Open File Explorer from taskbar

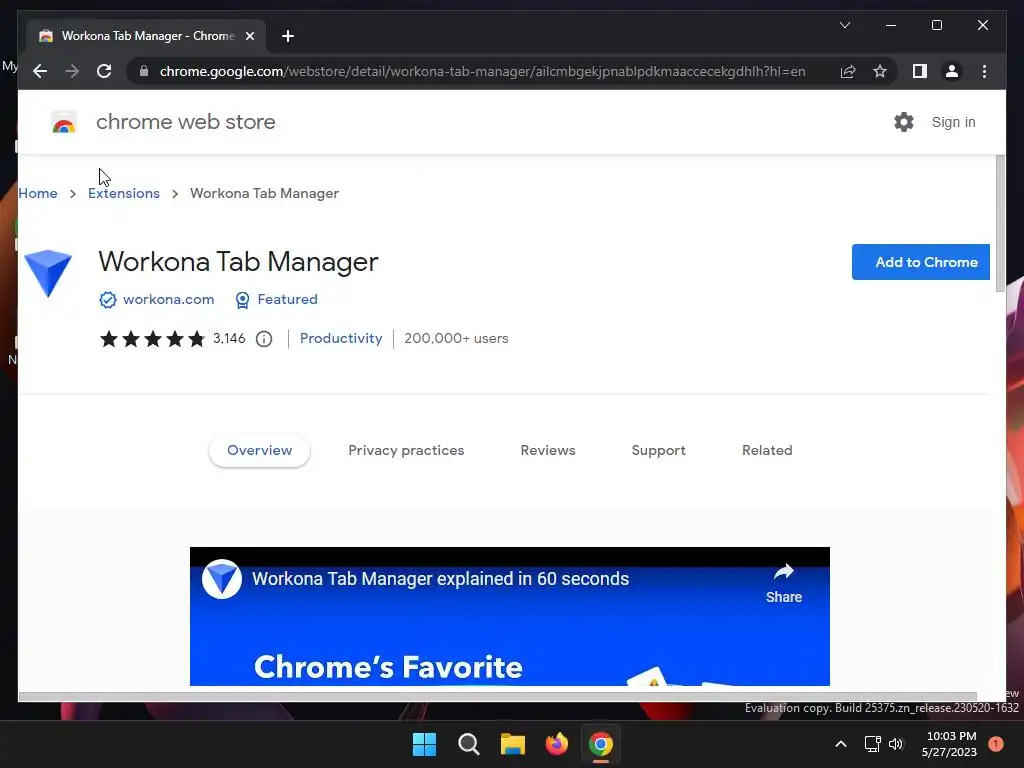tap(513, 744)
